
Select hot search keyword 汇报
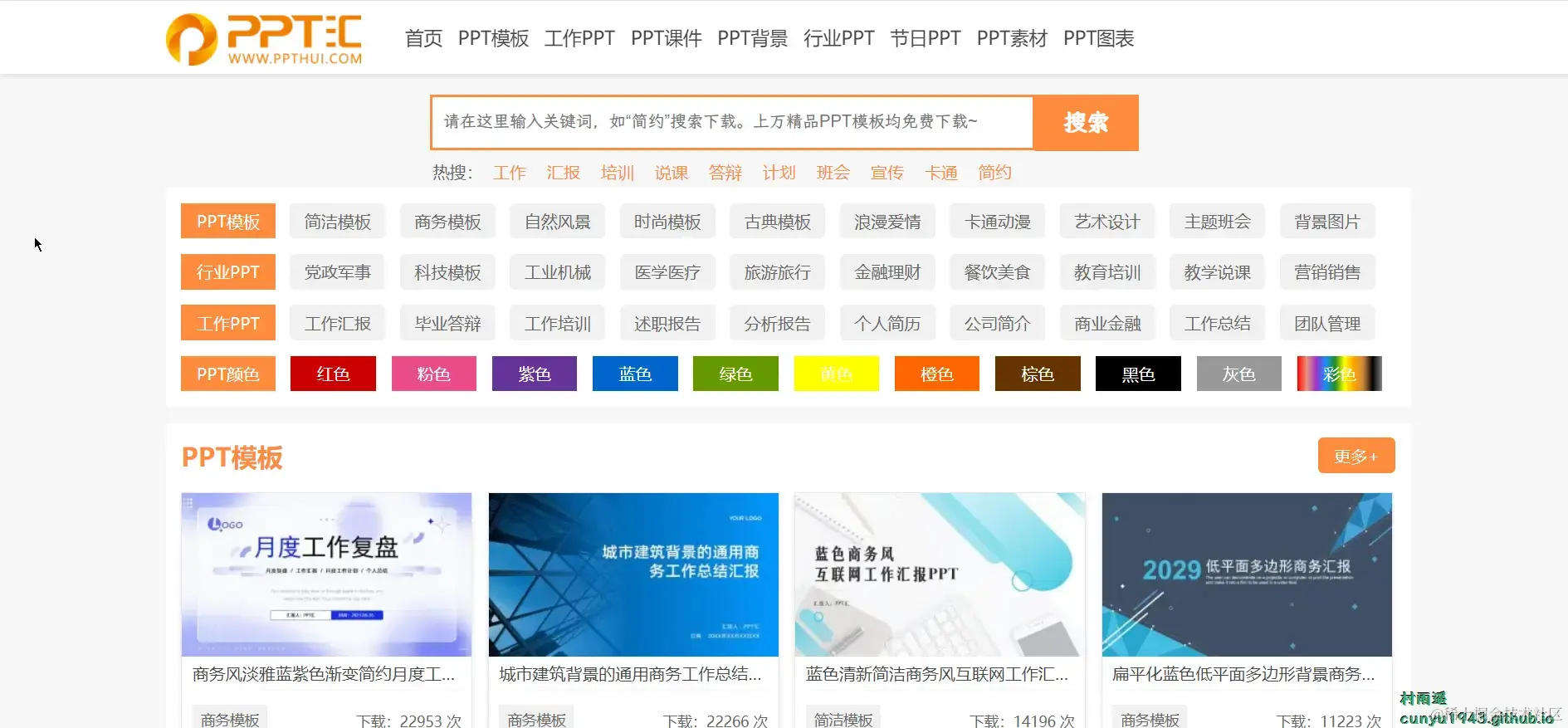564,172
